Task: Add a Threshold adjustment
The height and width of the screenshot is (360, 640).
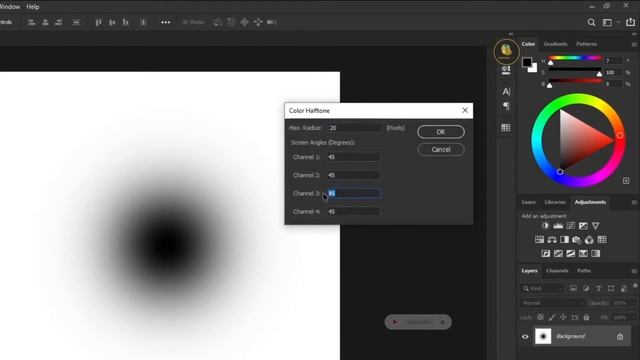Action: [x=571, y=253]
